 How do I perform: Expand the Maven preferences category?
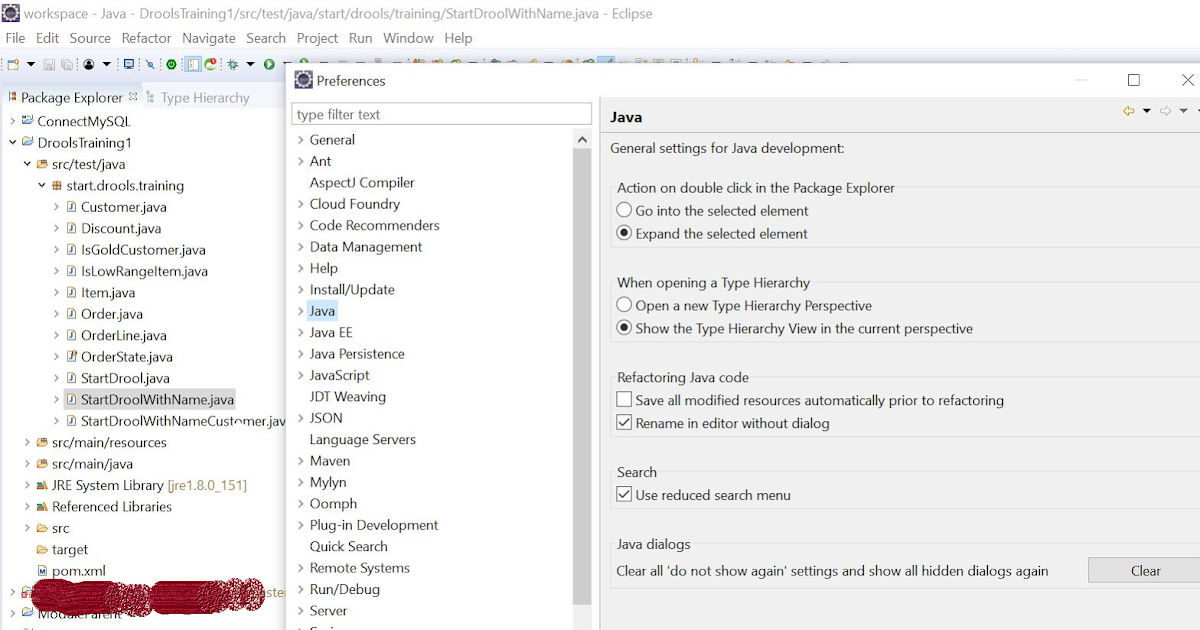pyautogui.click(x=300, y=460)
